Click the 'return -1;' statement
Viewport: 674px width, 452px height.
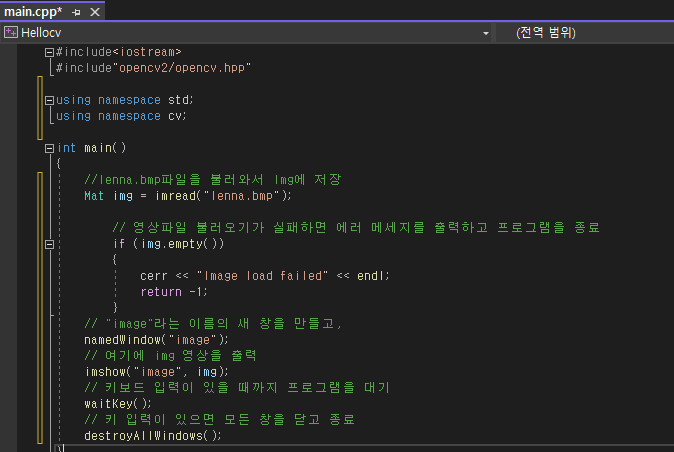(x=174, y=292)
